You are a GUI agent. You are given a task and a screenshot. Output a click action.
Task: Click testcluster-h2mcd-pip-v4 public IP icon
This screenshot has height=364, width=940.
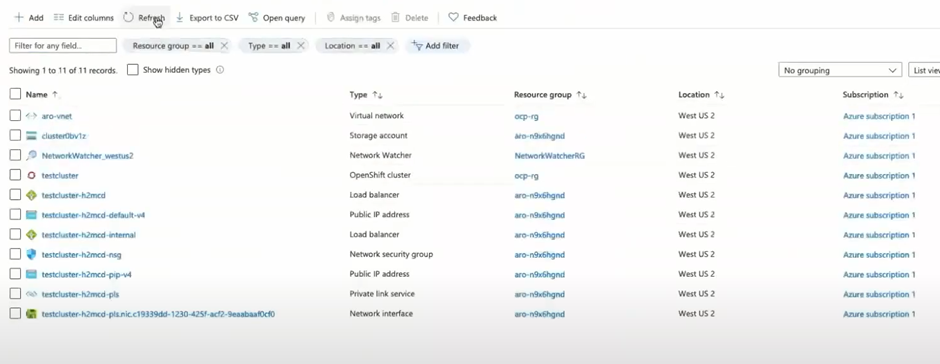(x=32, y=274)
